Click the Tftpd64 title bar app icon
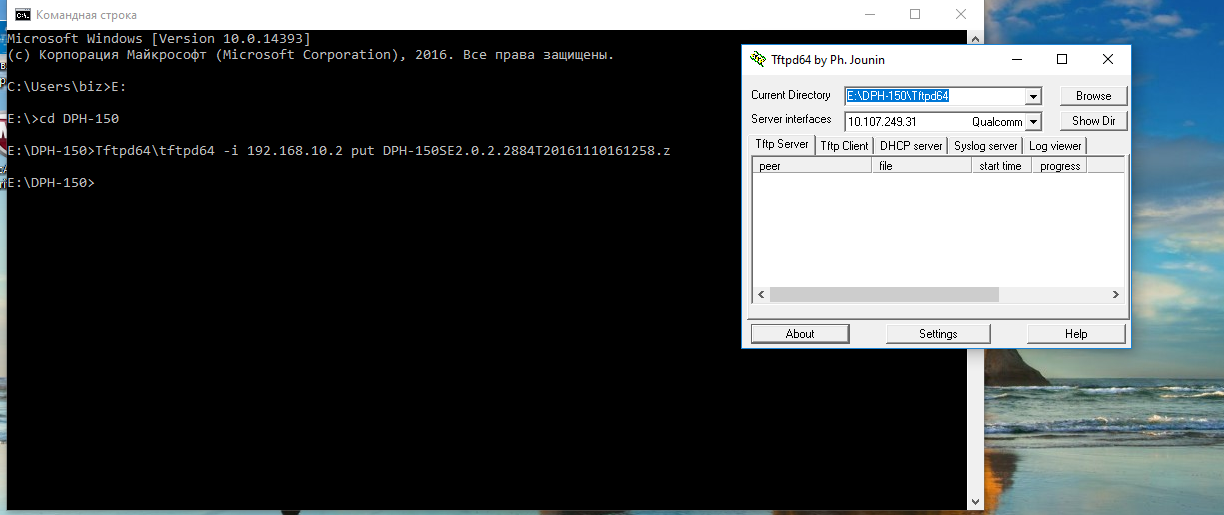 (759, 60)
